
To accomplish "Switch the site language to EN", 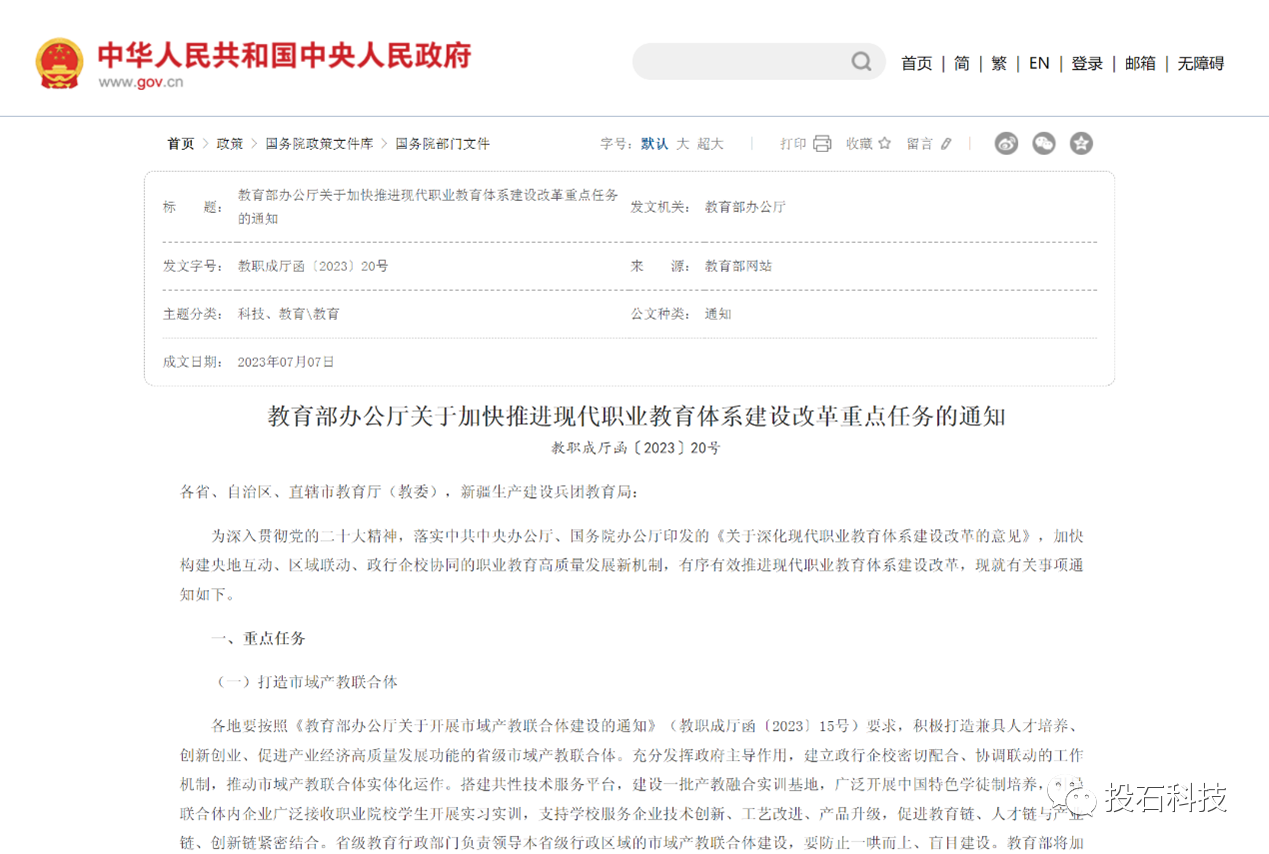I will (1039, 63).
